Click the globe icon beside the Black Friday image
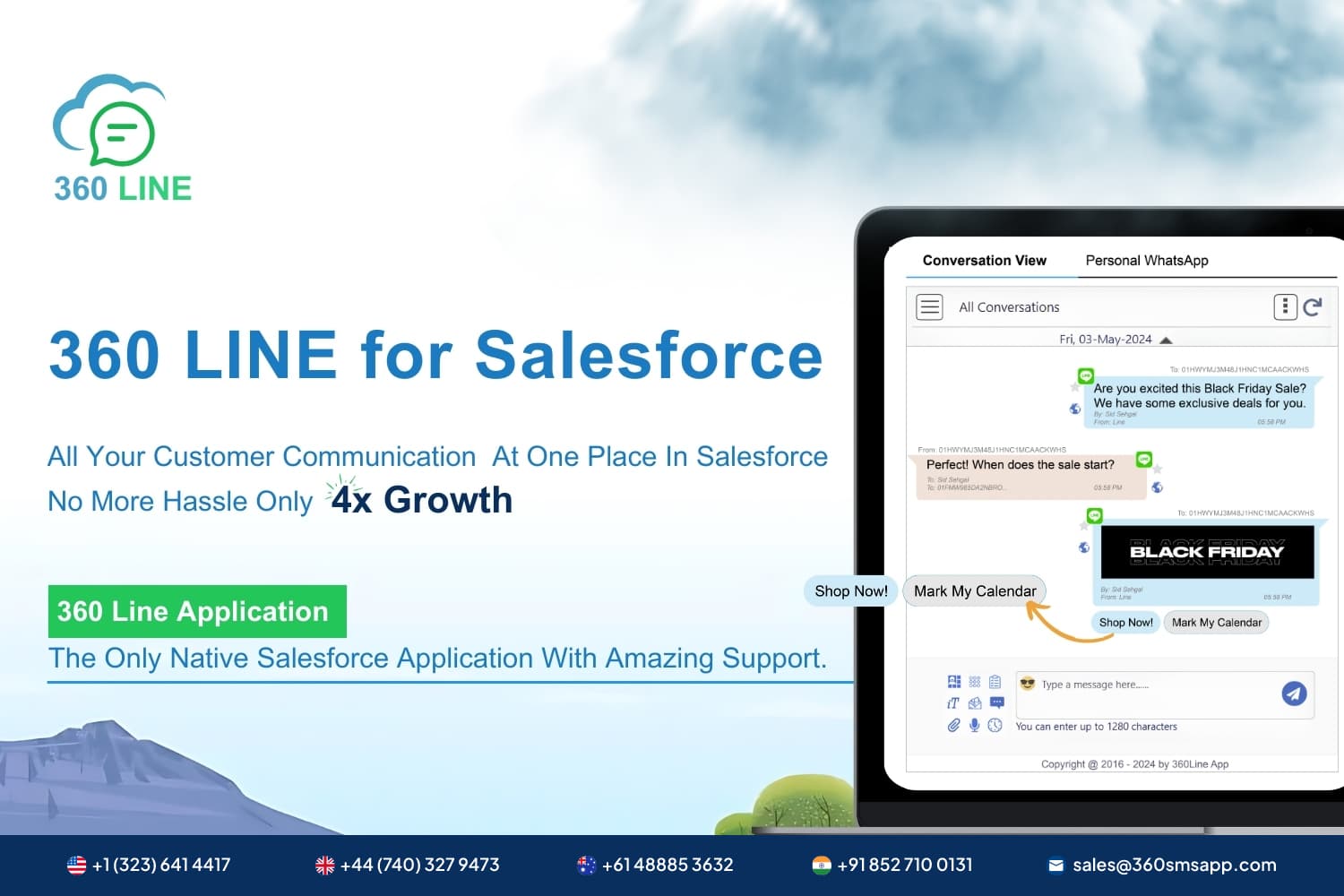This screenshot has height=896, width=1344. click(1084, 547)
